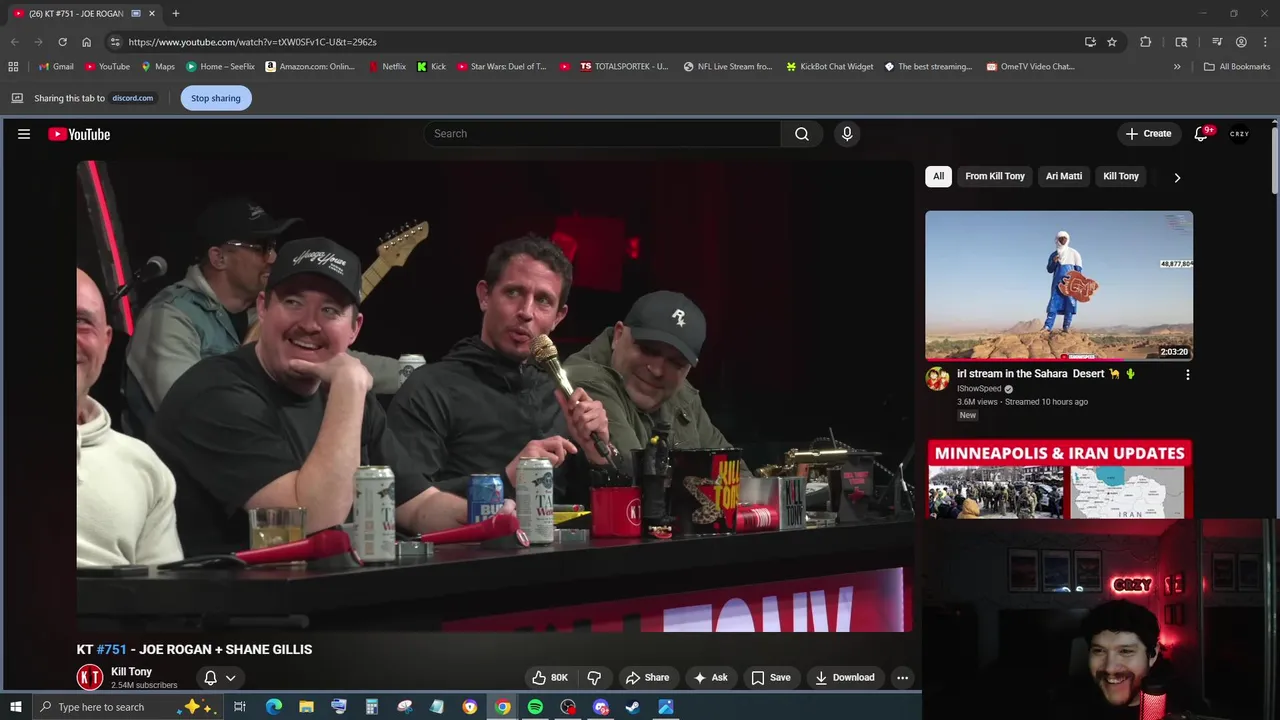Open Windows Start menu
The width and height of the screenshot is (1280, 720).
(x=15, y=707)
